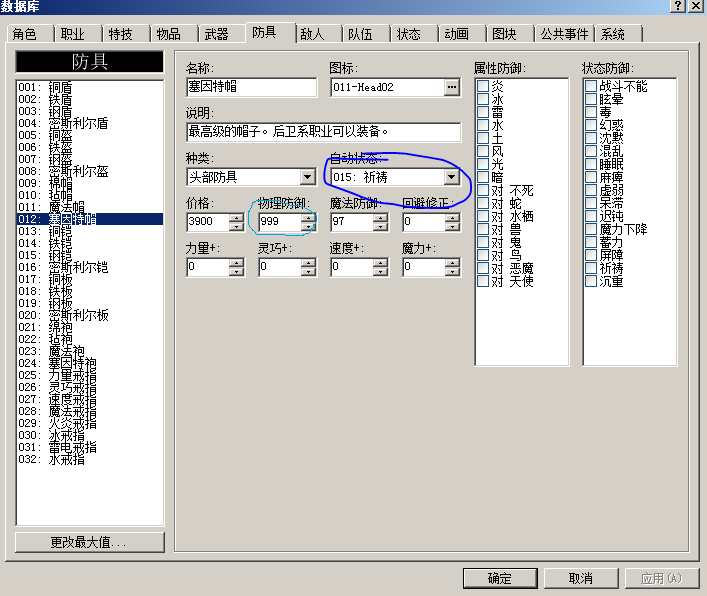The image size is (707, 596).
Task: Enable 战斗不能 state defense checkbox
Action: [591, 86]
